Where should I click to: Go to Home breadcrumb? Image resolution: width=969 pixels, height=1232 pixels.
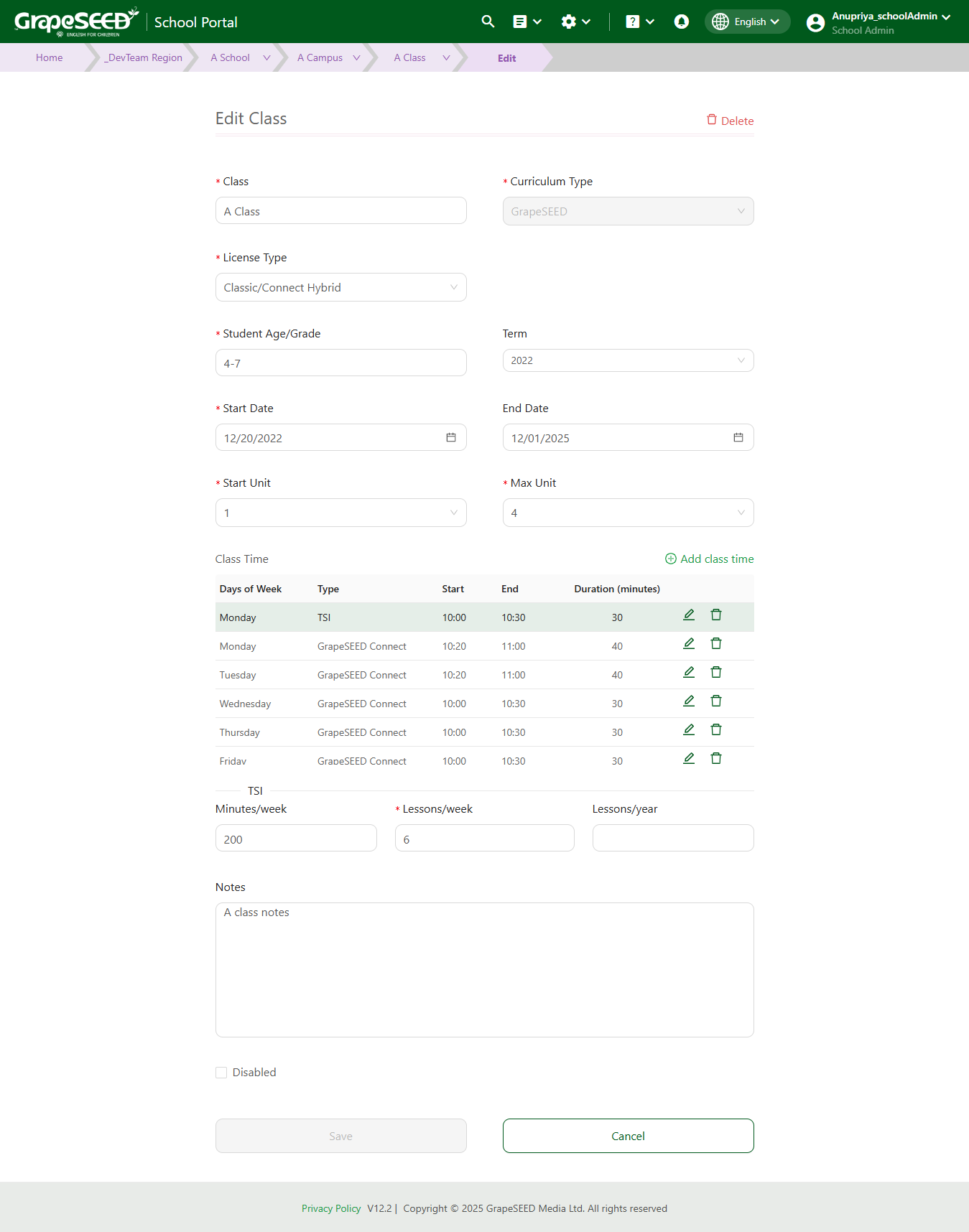coord(50,57)
